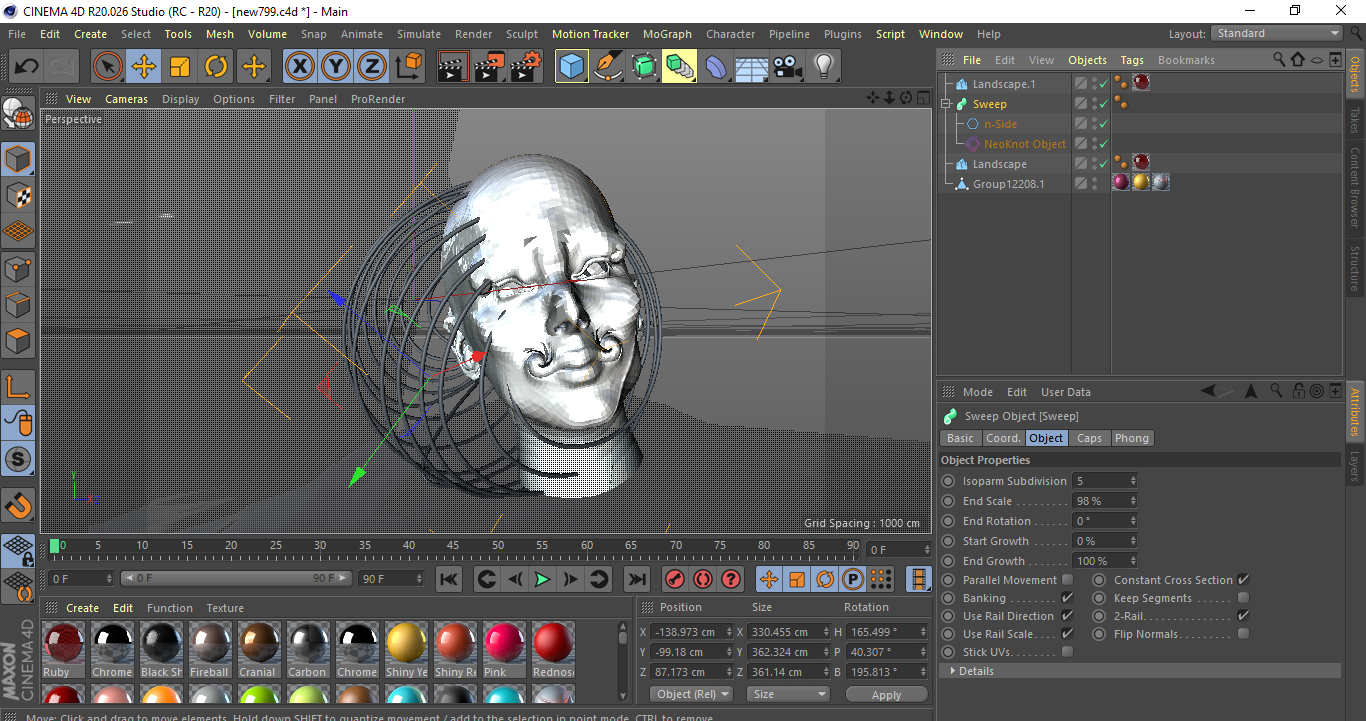Viewport: 1366px width, 721px height.
Task: Toggle Flip Normals checkbox
Action: tap(1243, 634)
